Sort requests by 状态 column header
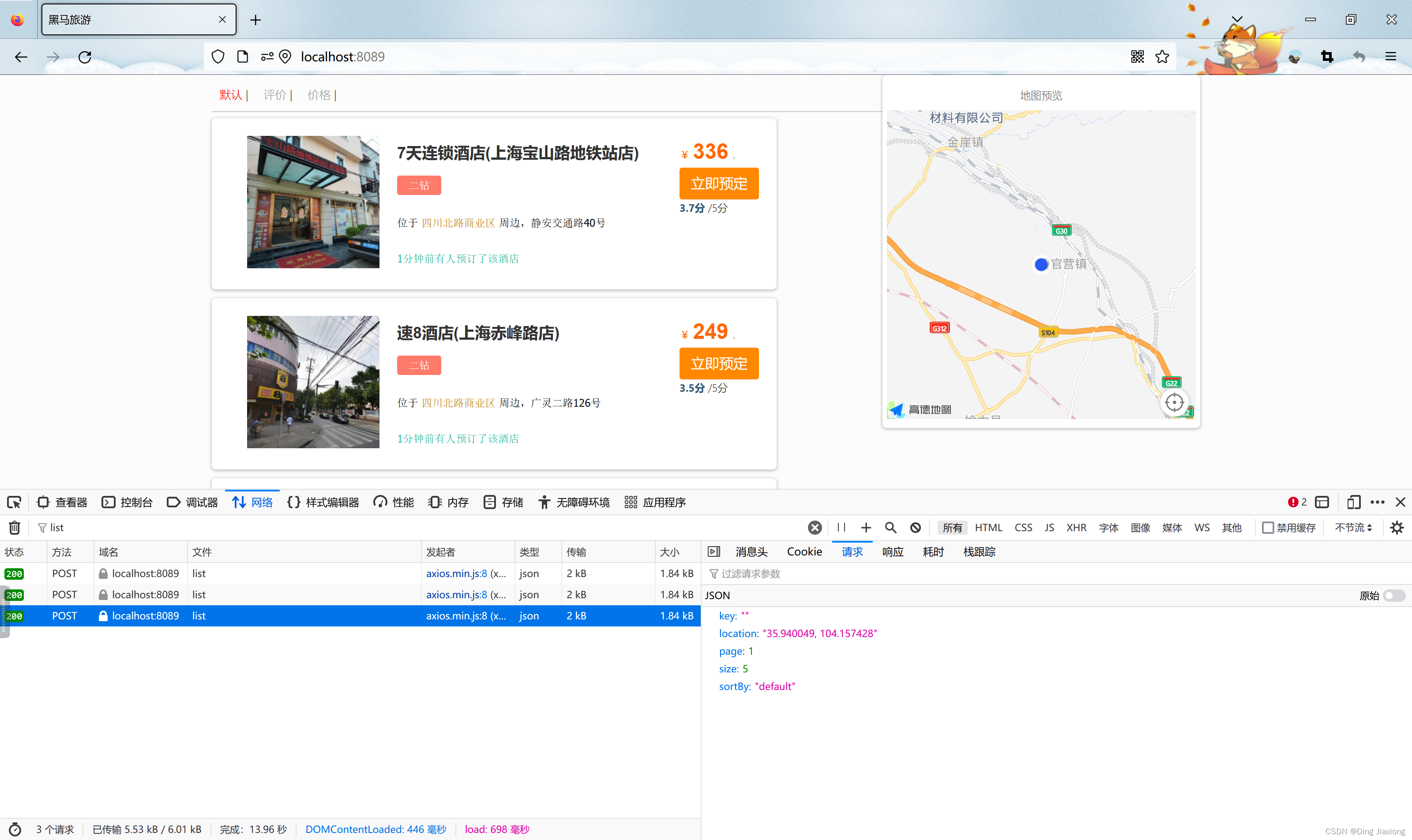Screen dimensions: 1412x840 point(23,552)
